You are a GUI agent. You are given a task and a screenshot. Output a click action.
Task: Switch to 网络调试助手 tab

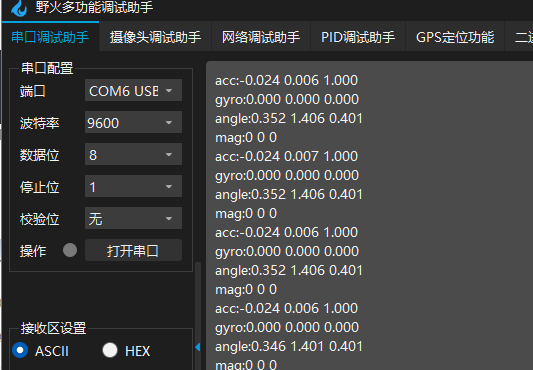pyautogui.click(x=261, y=37)
